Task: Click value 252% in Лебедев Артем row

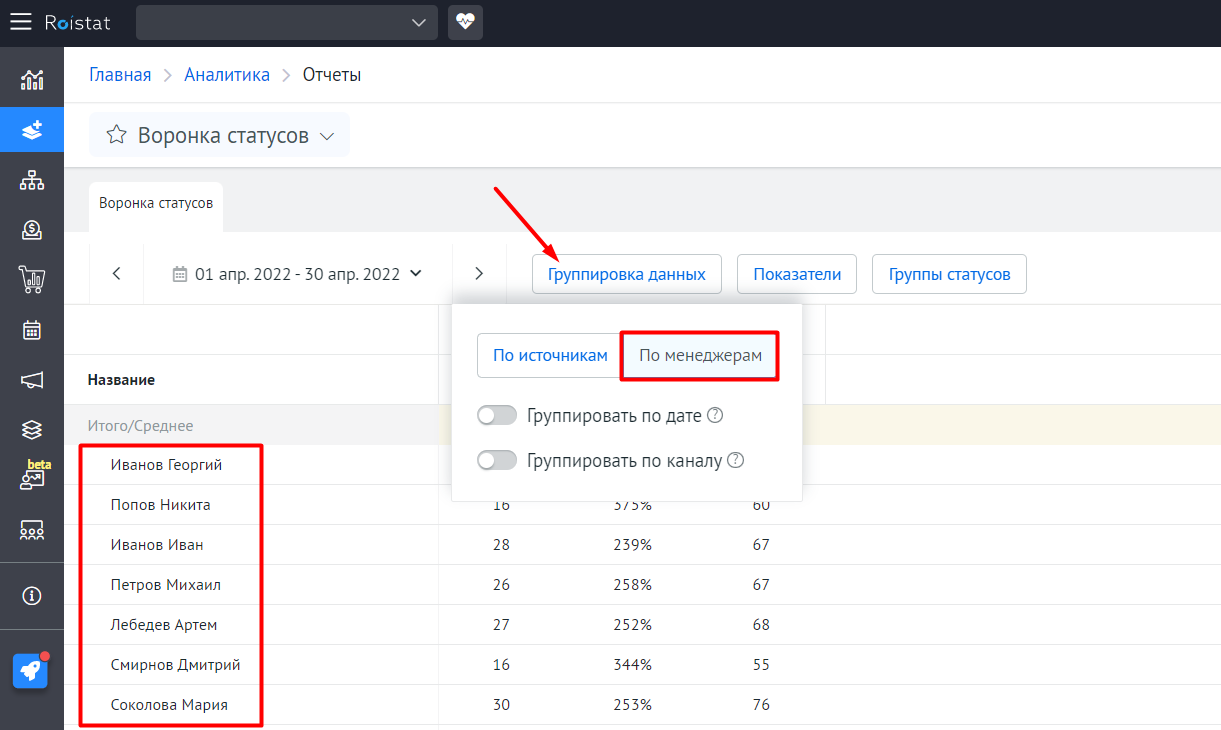Action: [x=633, y=625]
